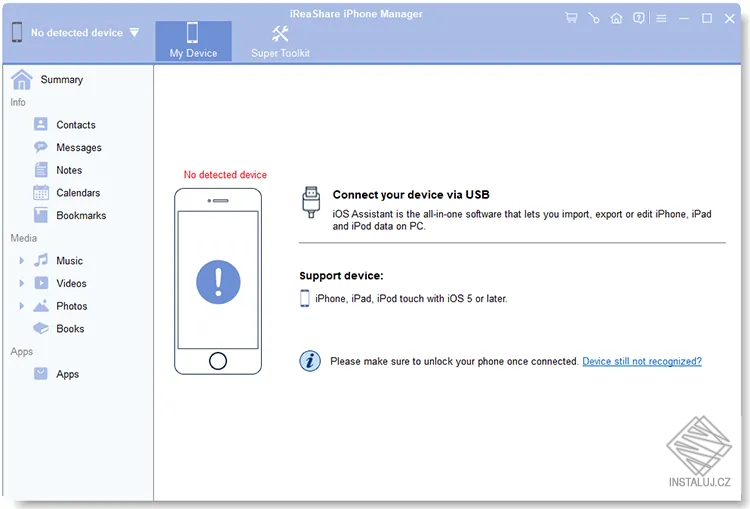Open the home page icon in title bar

point(617,18)
